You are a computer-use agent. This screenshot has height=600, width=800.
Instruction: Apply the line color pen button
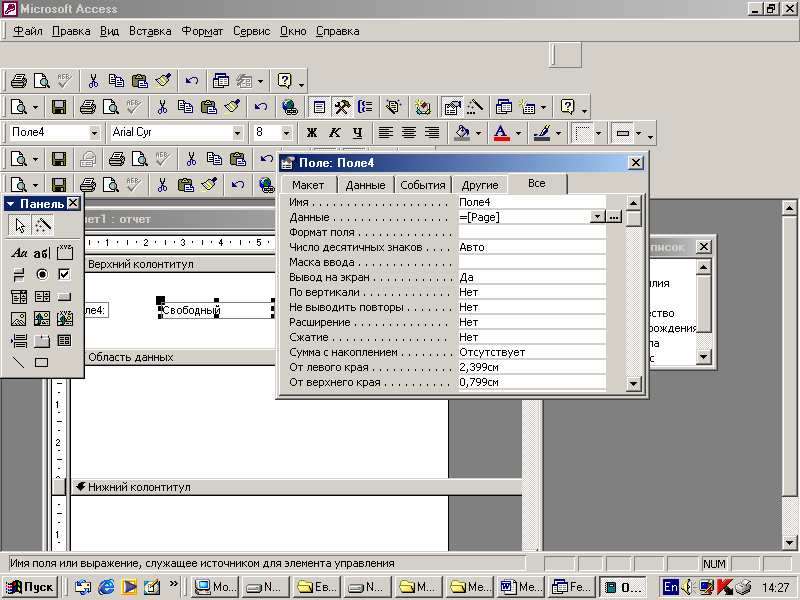coord(542,133)
